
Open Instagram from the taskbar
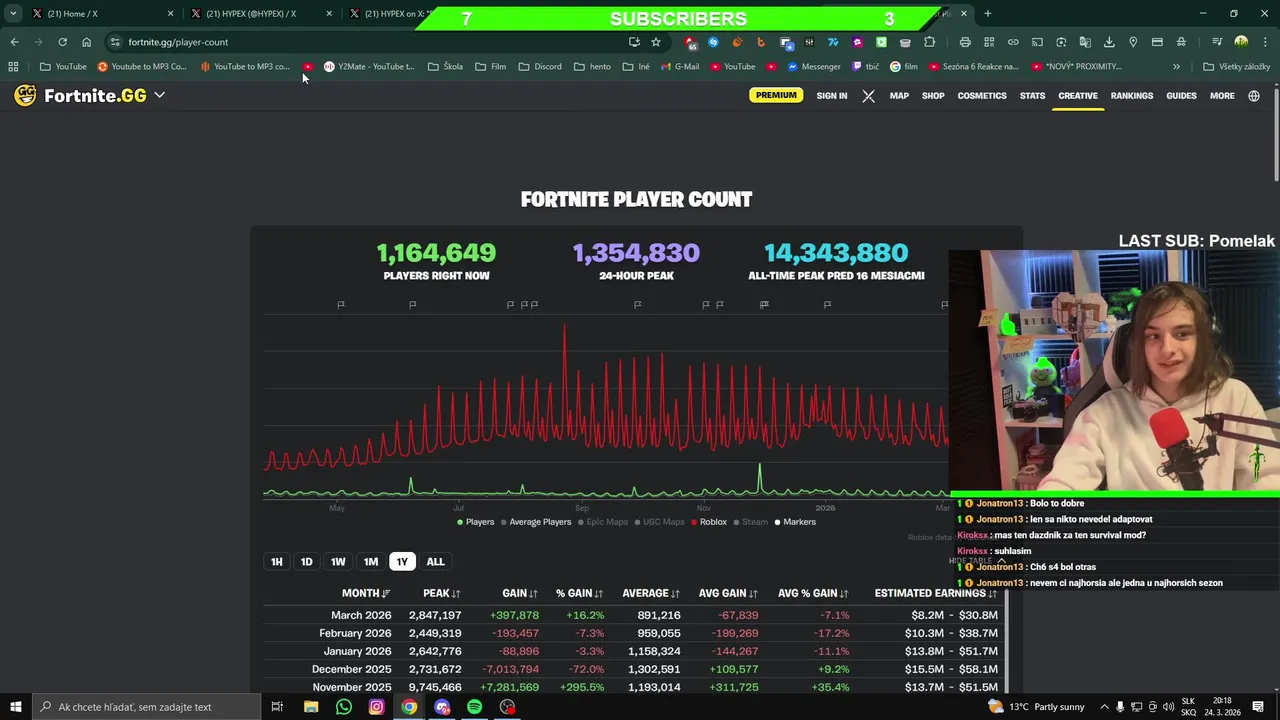376,707
